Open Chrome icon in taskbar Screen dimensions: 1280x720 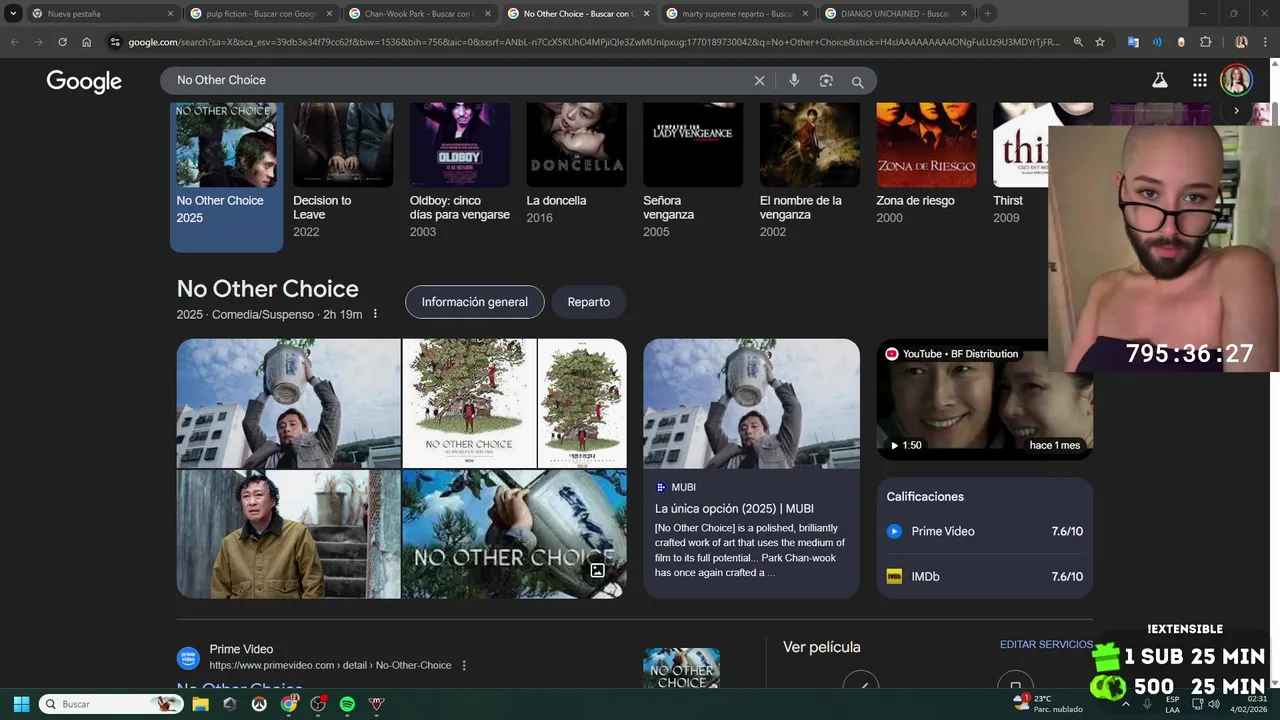coord(289,704)
